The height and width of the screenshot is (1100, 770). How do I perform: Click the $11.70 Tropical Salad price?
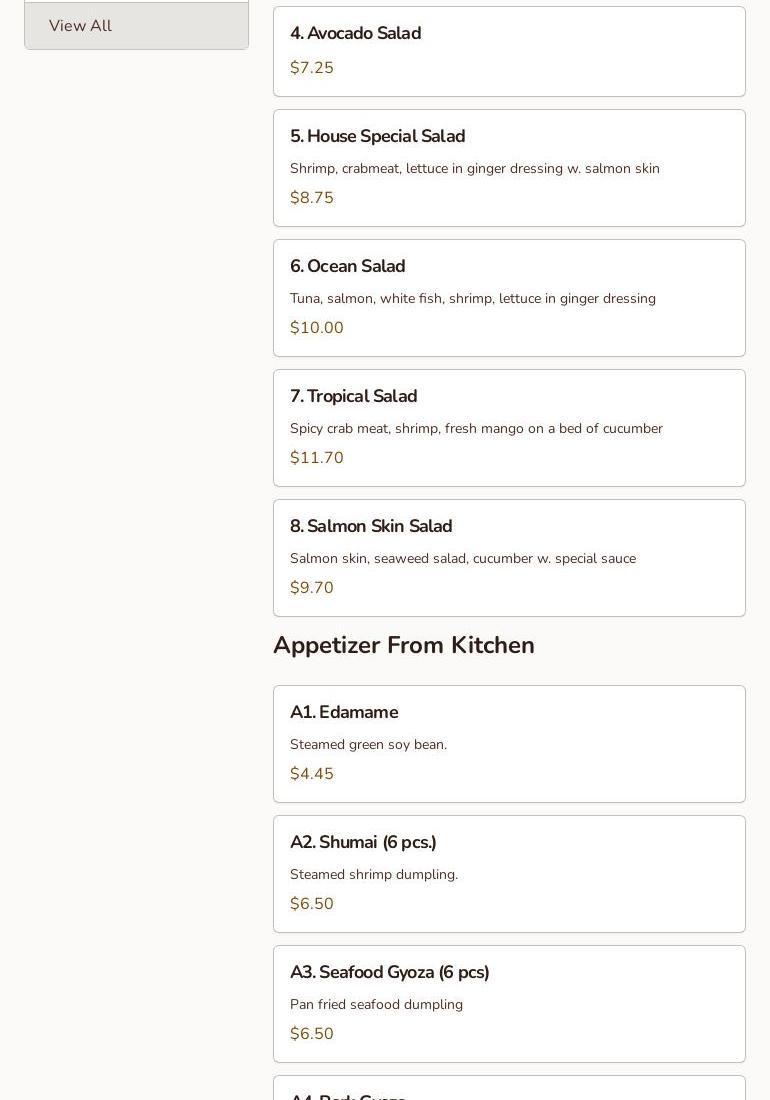tap(317, 458)
